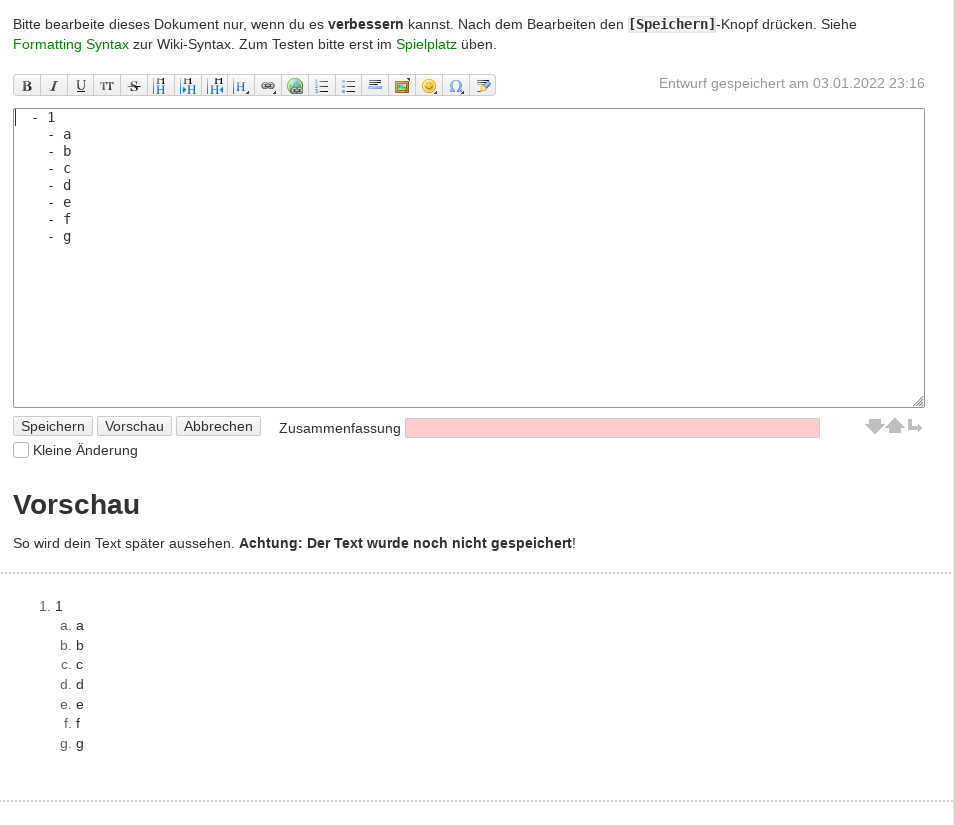This screenshot has width=955, height=825.
Task: Insert a horizontal rule
Action: (375, 86)
